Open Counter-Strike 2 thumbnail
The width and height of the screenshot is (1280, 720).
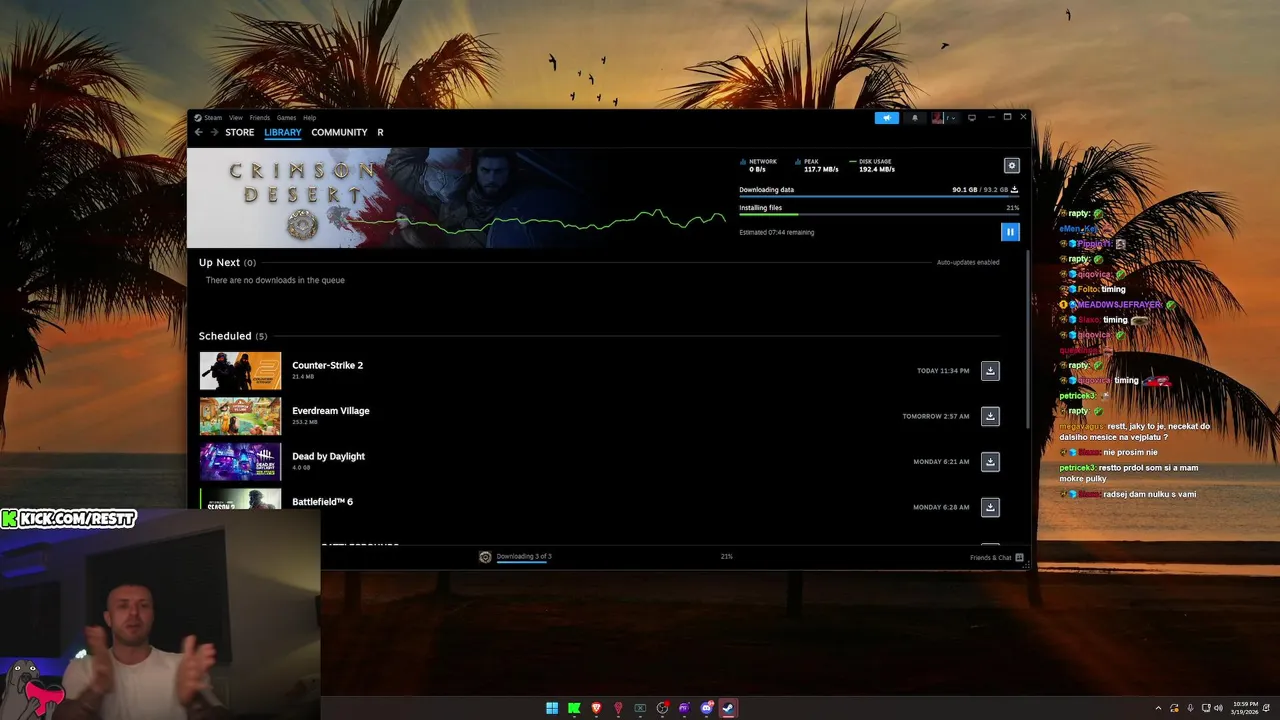240,371
